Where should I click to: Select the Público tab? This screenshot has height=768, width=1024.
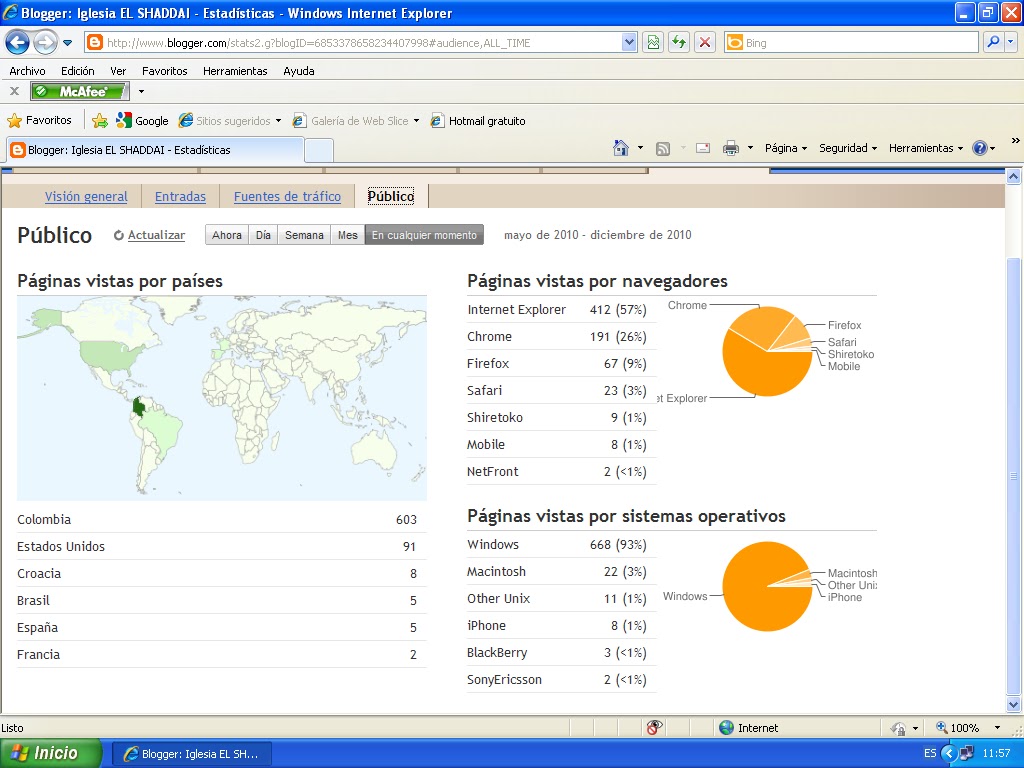coord(391,196)
